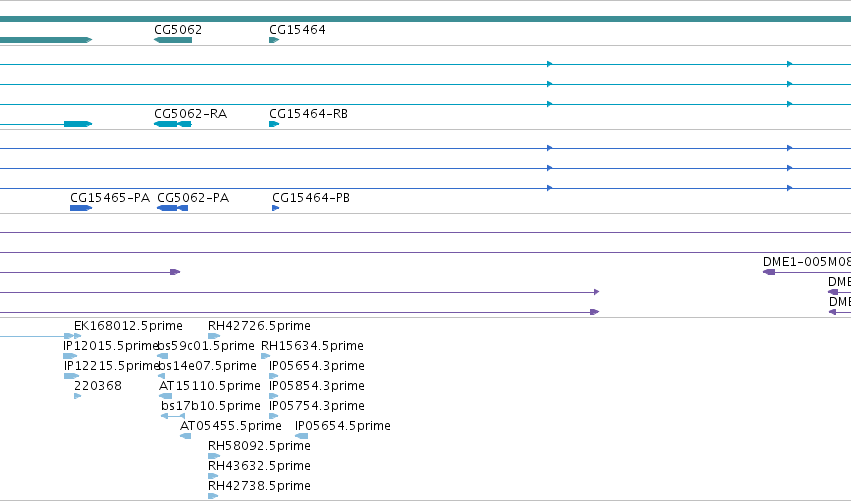This screenshot has width=851, height=501.
Task: Select the CG5062 gene label
Action: pyautogui.click(x=178, y=30)
